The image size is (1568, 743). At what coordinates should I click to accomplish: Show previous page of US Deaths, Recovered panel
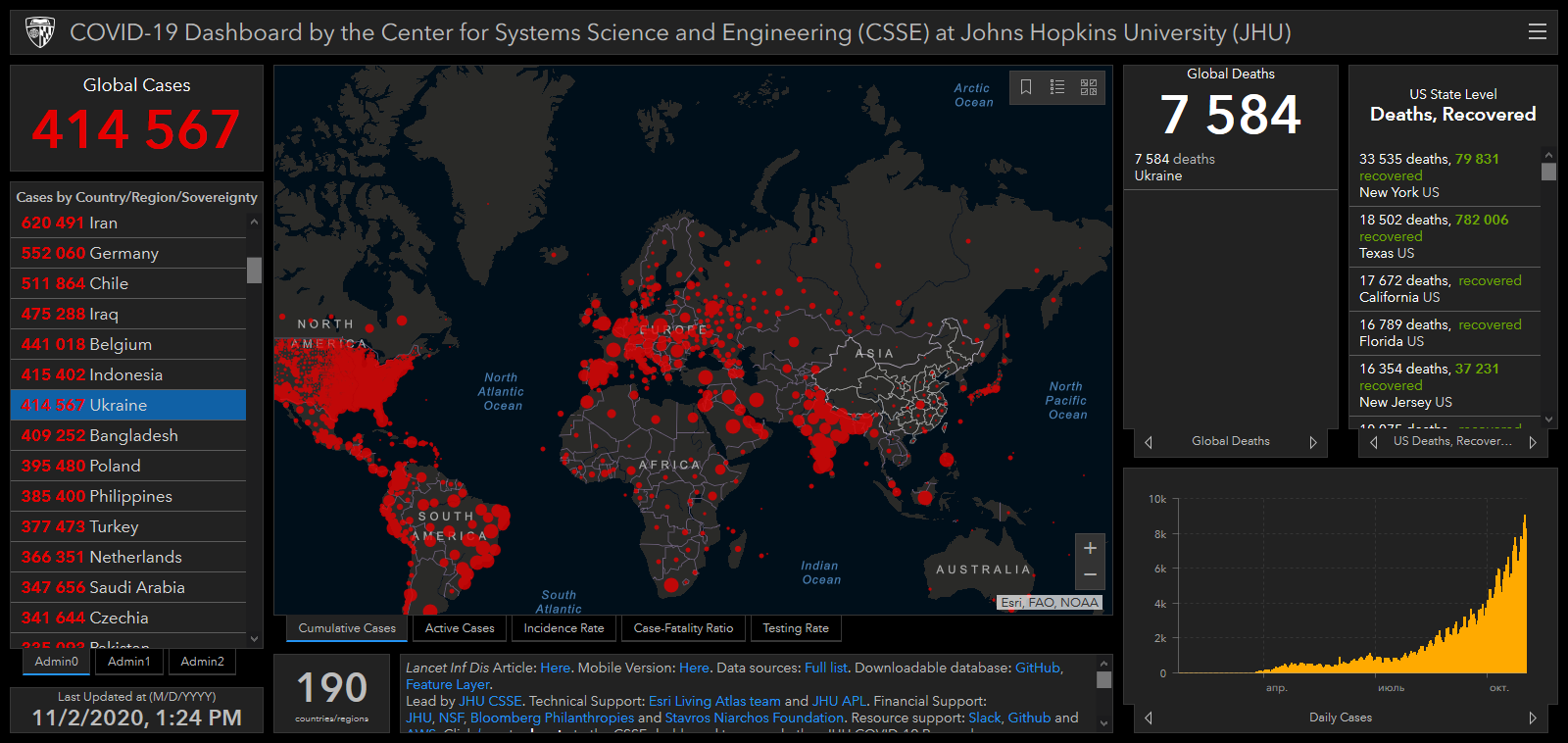[x=1374, y=442]
